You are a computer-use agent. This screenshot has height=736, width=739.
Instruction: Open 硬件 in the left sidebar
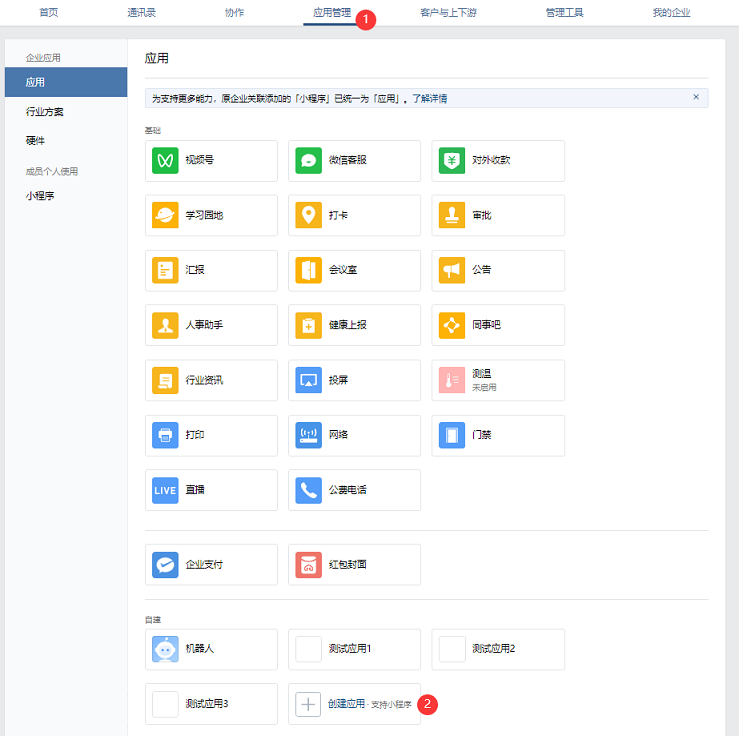click(x=35, y=140)
